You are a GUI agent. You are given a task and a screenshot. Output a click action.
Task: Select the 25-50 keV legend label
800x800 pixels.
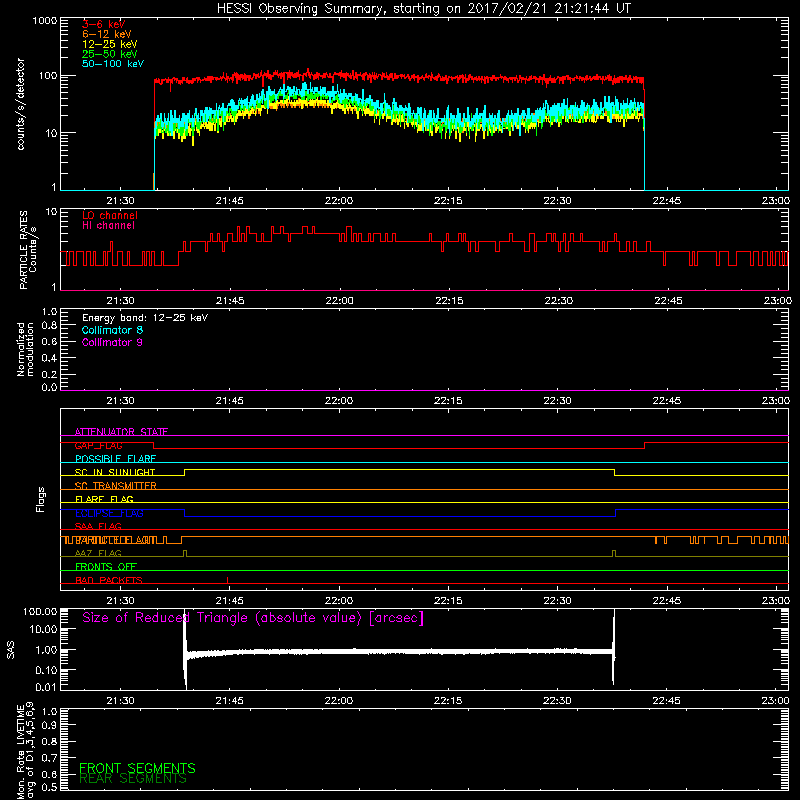[110, 54]
